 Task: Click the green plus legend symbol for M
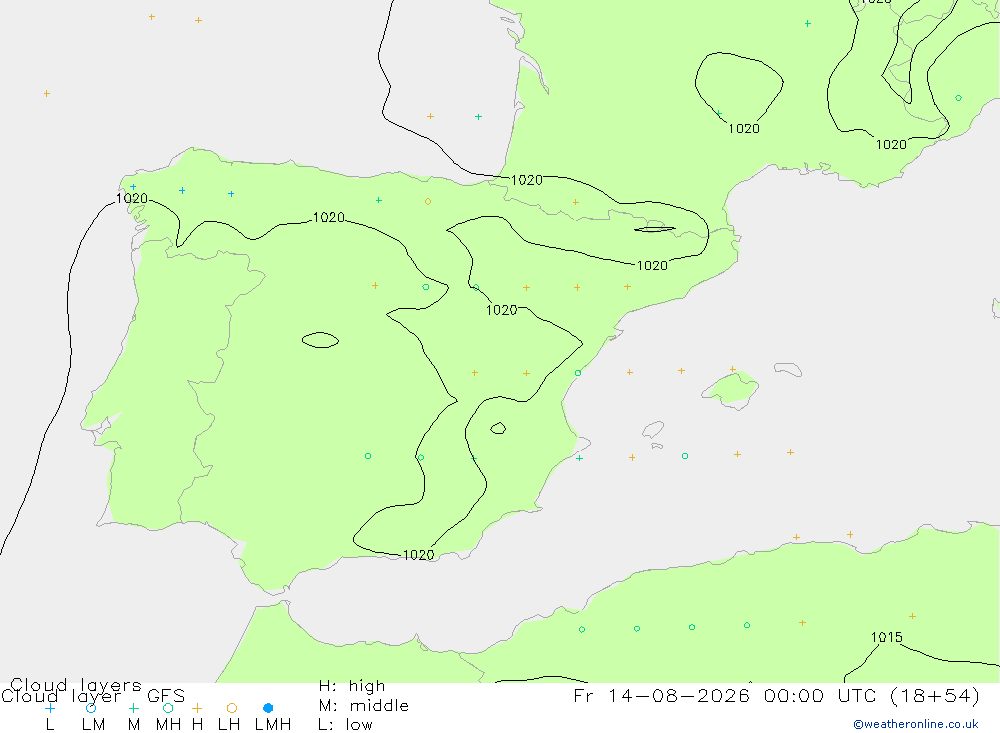(133, 708)
